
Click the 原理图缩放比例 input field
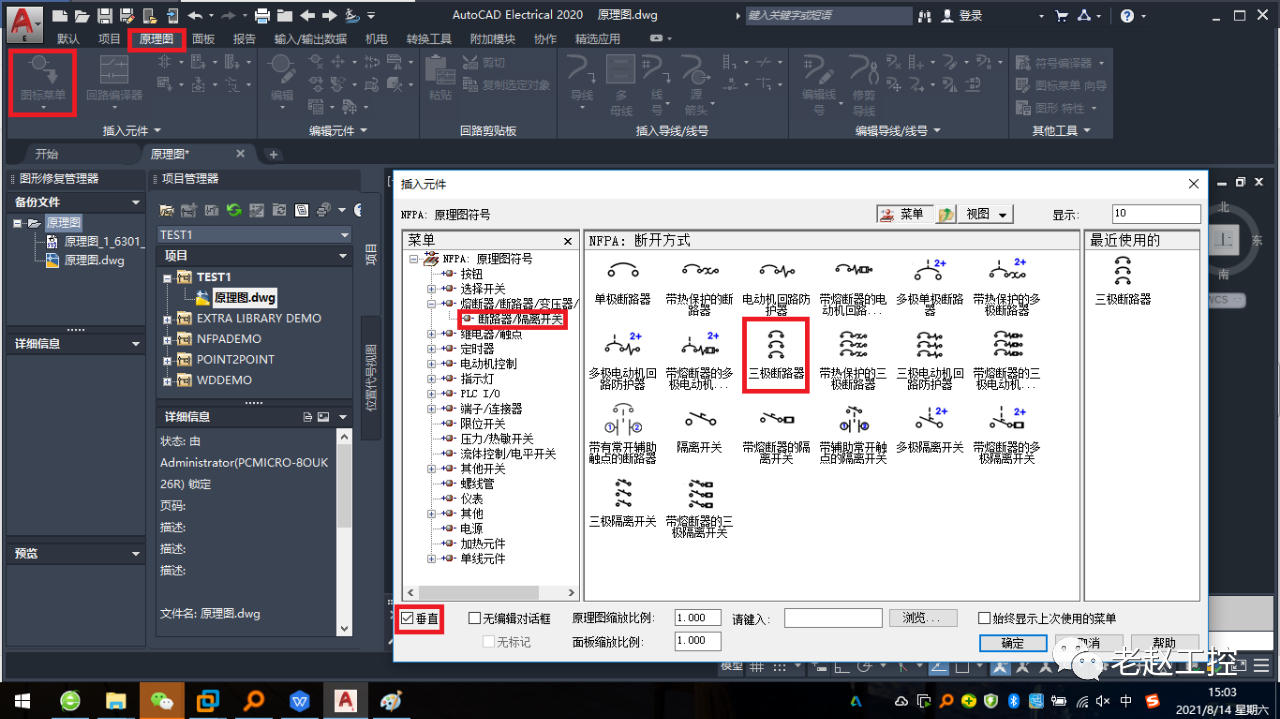(x=699, y=619)
